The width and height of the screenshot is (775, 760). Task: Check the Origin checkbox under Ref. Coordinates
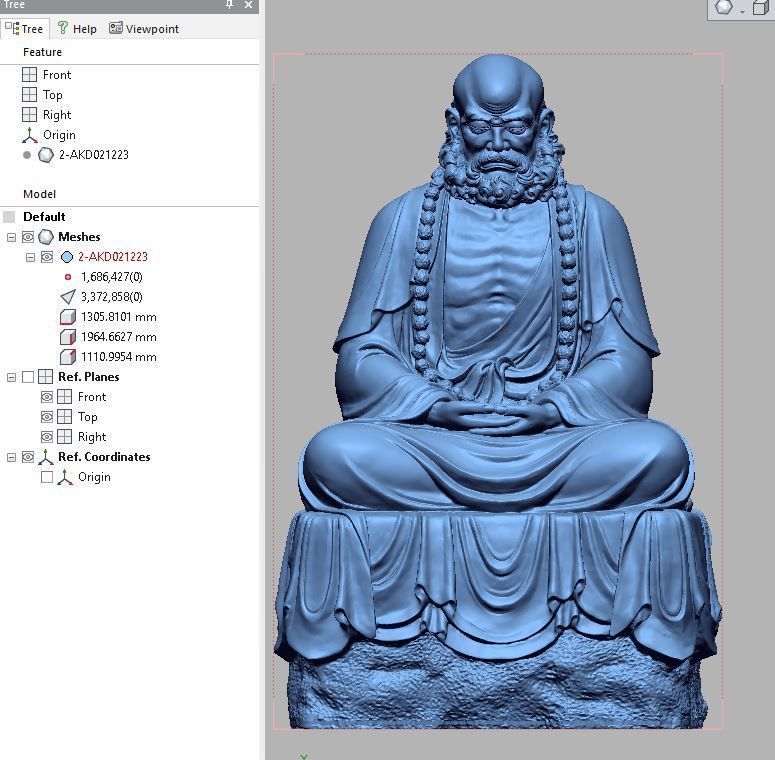(47, 477)
